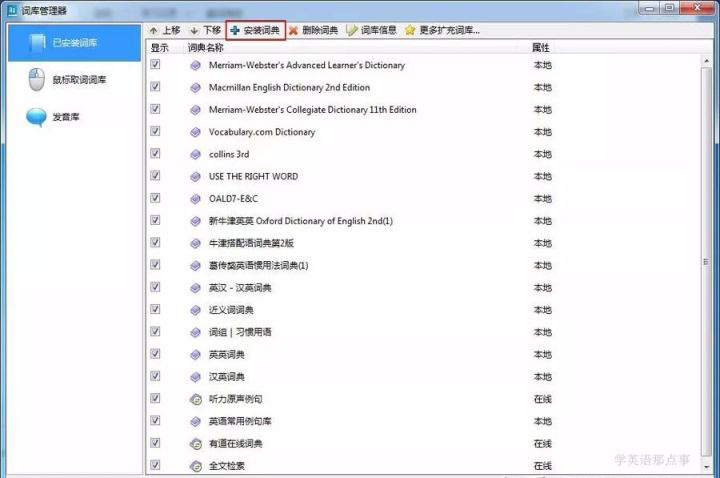The width and height of the screenshot is (720, 478).
Task: Click book icon beside Vocabulary.com Dictionary
Action: (x=196, y=132)
